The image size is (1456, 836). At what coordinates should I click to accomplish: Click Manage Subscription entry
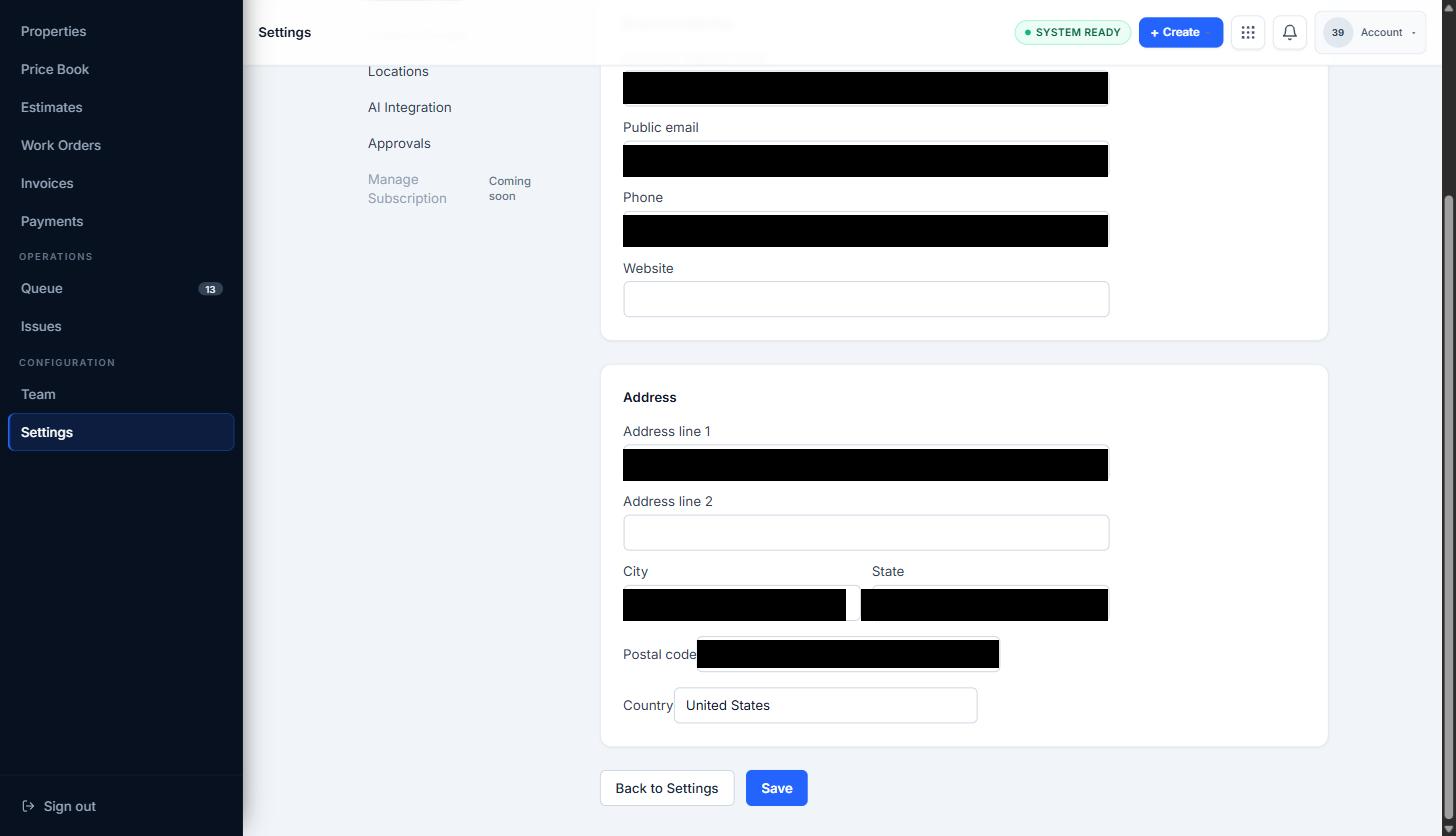[x=407, y=189]
